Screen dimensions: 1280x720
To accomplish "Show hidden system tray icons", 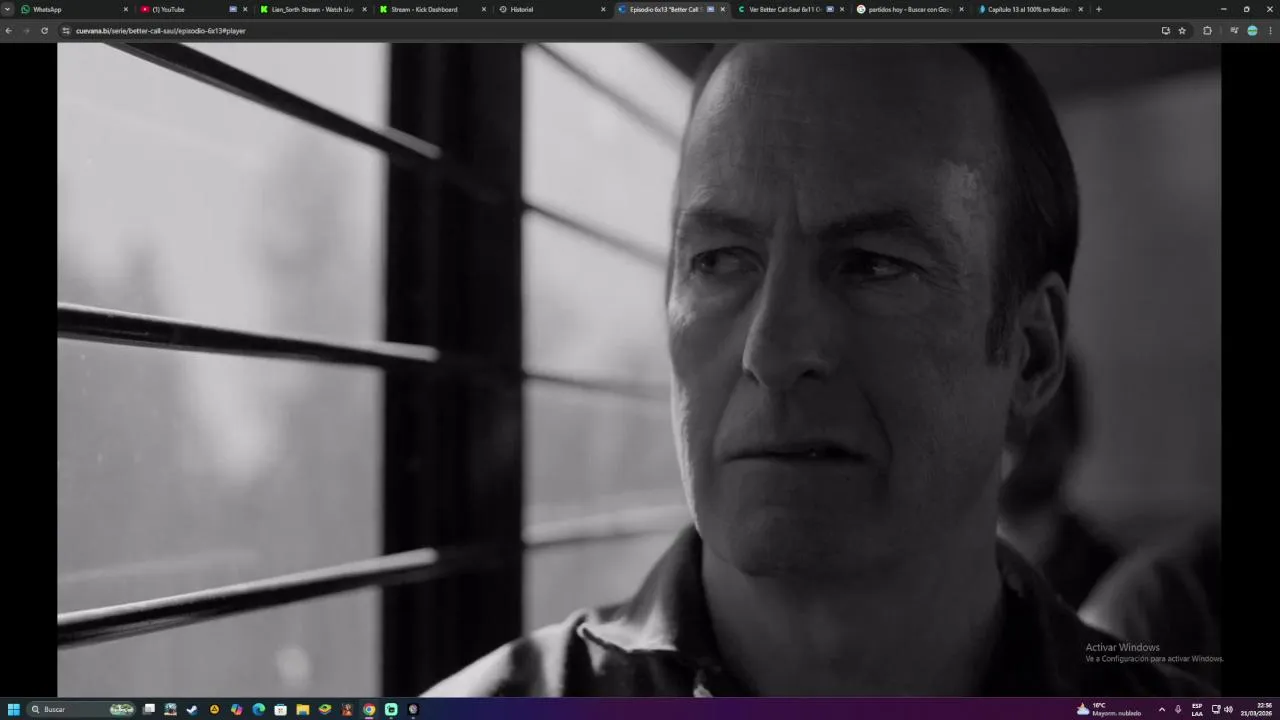I will click(x=1161, y=709).
